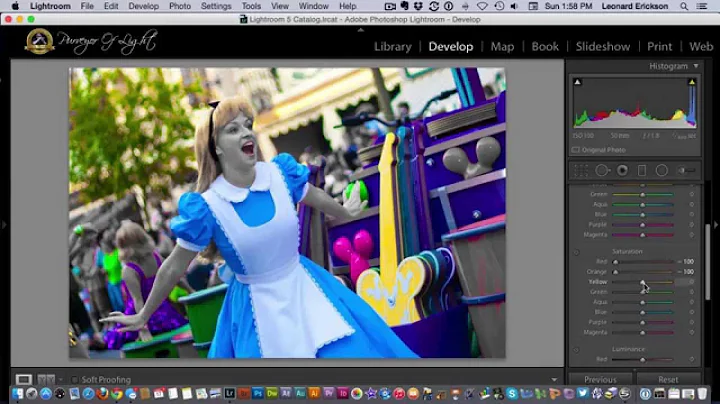Image resolution: width=720 pixels, height=404 pixels.
Task: Expand the left side panel arrow
Action: 4,225
